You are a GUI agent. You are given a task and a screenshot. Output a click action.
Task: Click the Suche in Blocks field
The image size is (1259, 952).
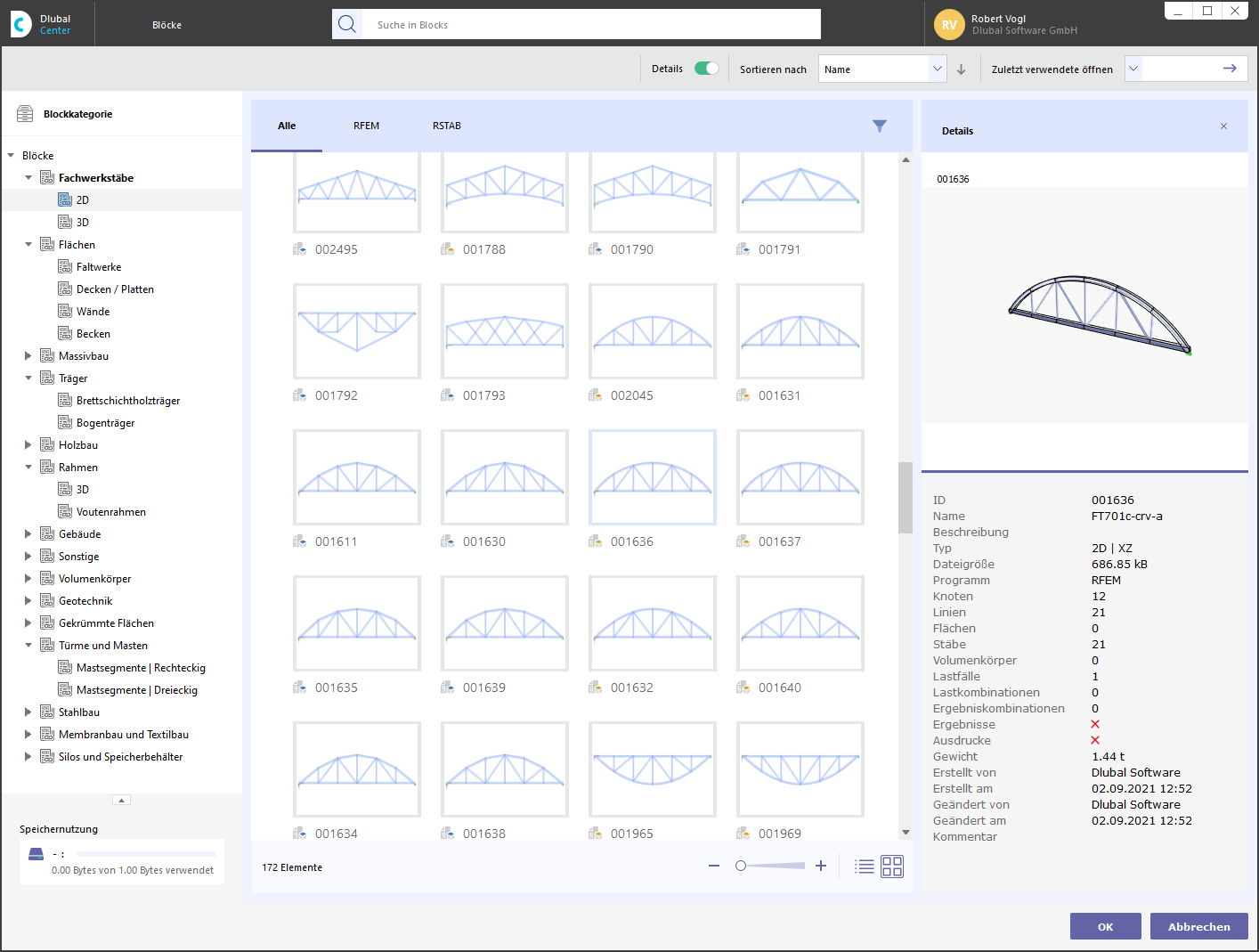pos(591,24)
